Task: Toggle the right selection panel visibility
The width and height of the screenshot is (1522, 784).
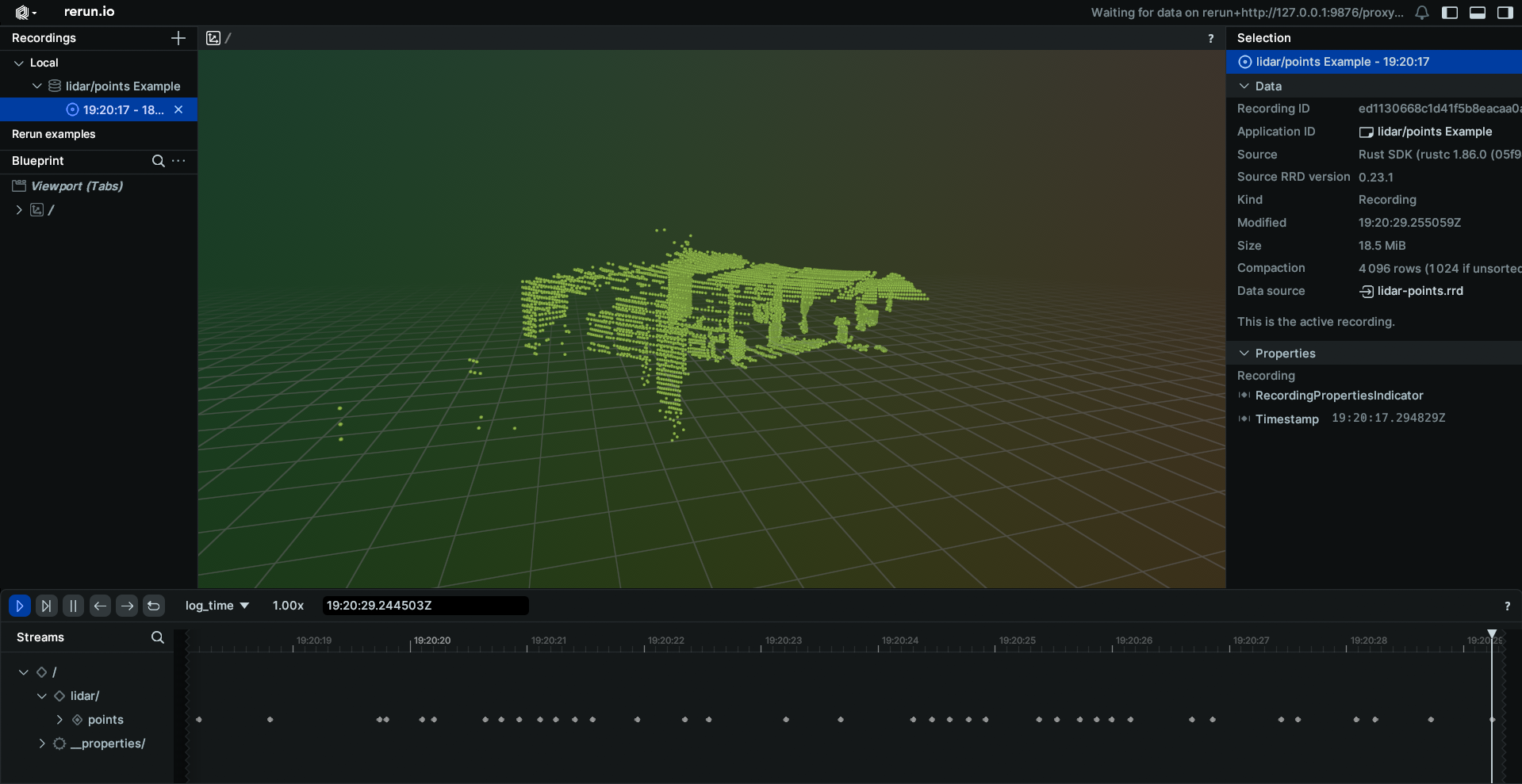Action: point(1505,13)
